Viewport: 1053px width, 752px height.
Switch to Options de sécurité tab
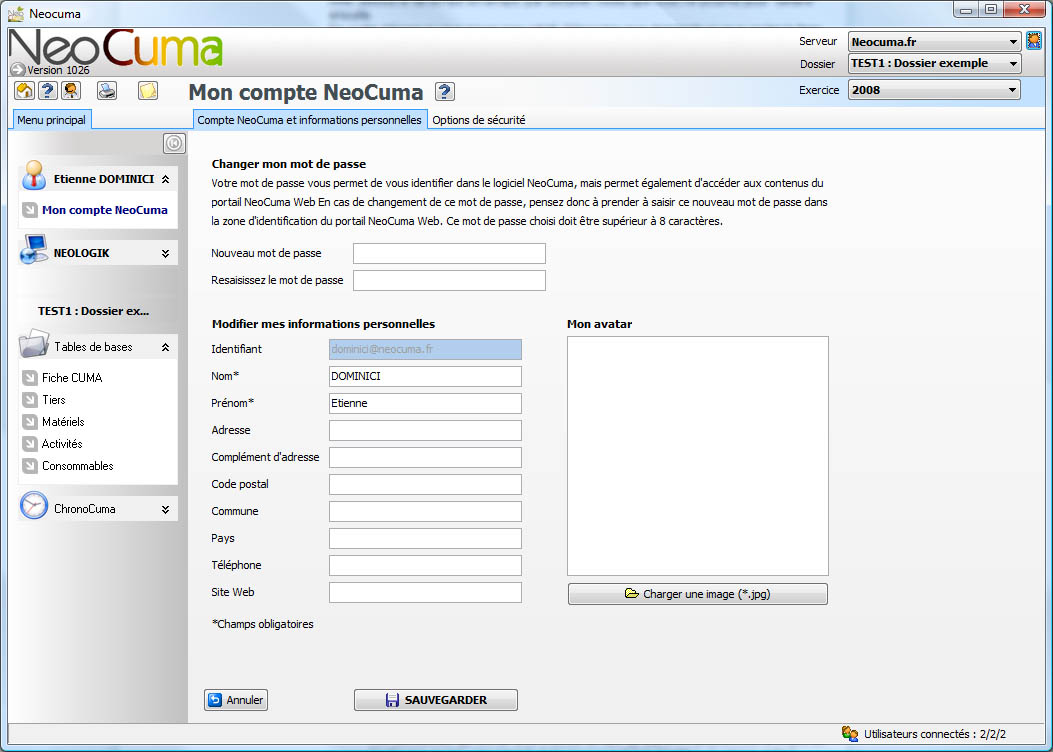479,120
